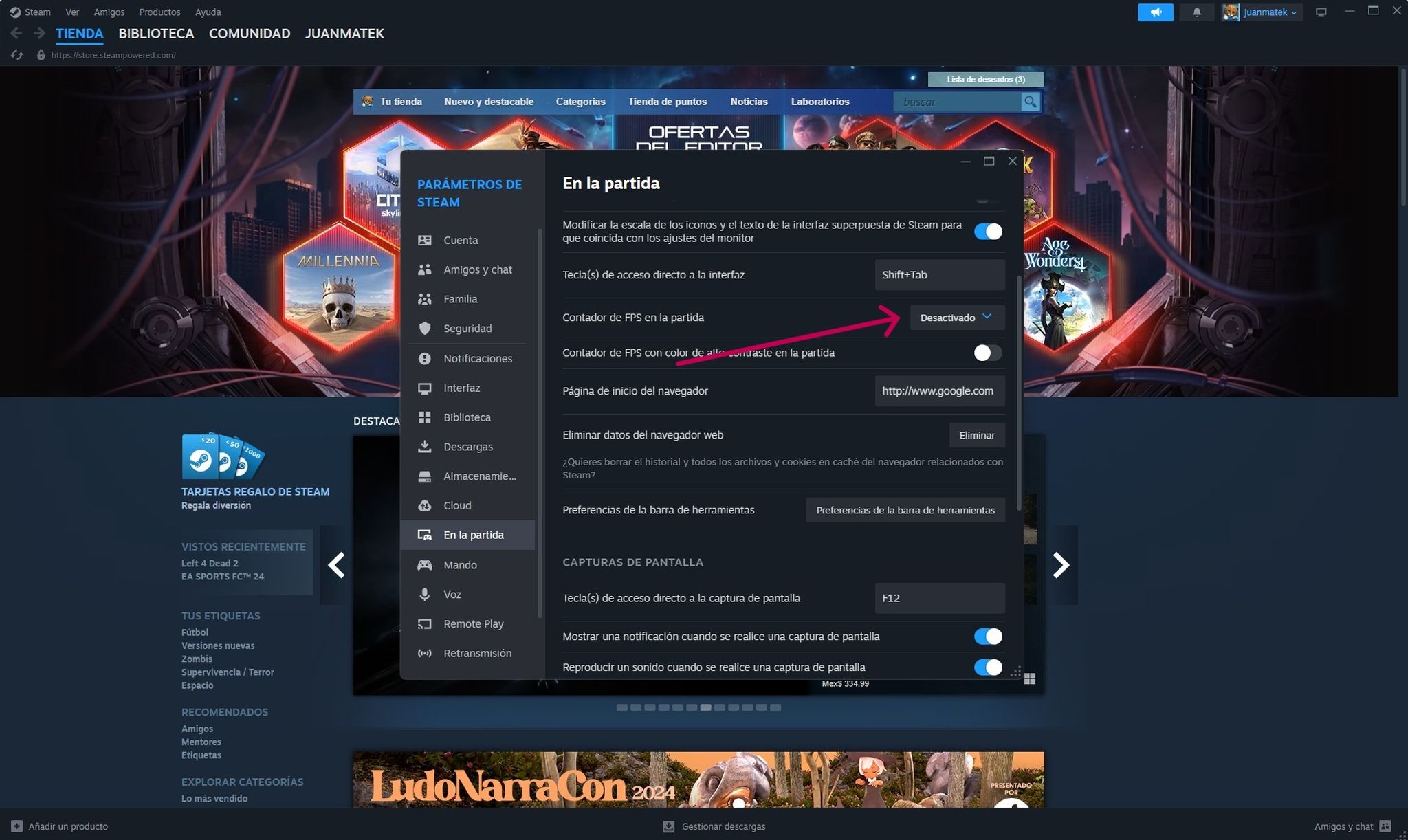Disable the screenshot notification toggle
The height and width of the screenshot is (840, 1408).
[988, 637]
